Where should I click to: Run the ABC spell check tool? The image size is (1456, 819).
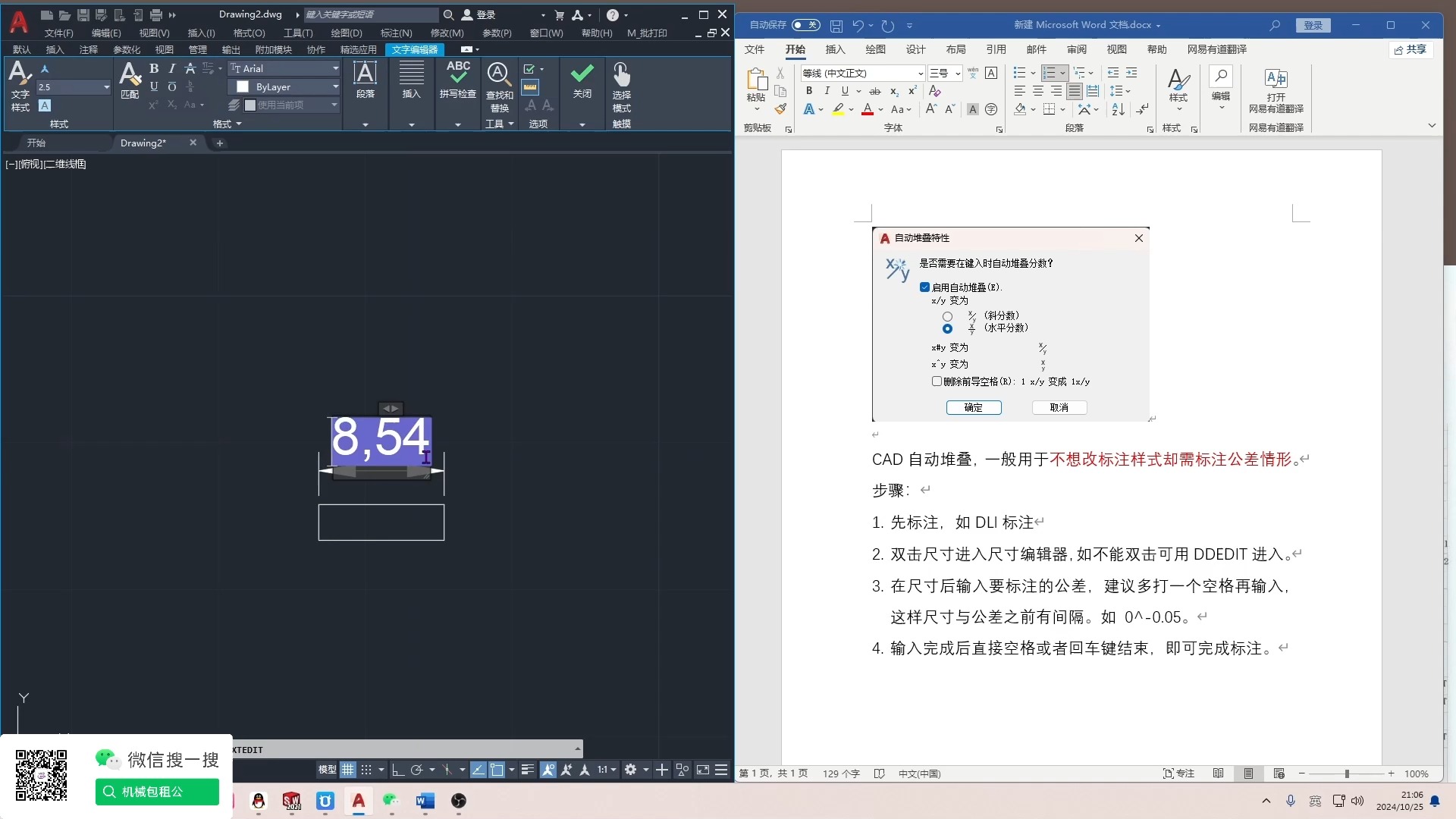click(458, 74)
